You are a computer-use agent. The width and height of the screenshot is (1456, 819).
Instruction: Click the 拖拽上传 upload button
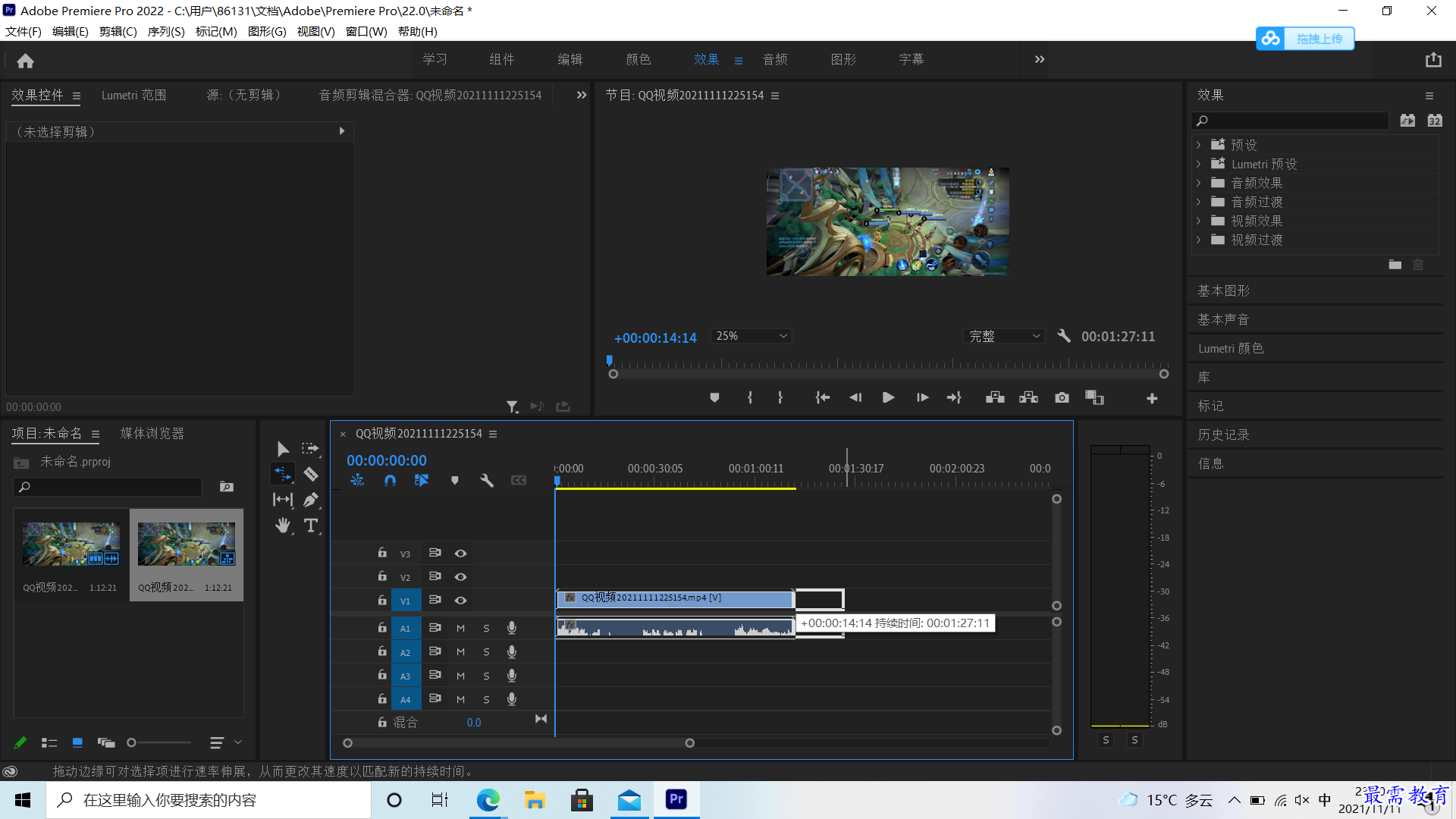(x=1305, y=39)
